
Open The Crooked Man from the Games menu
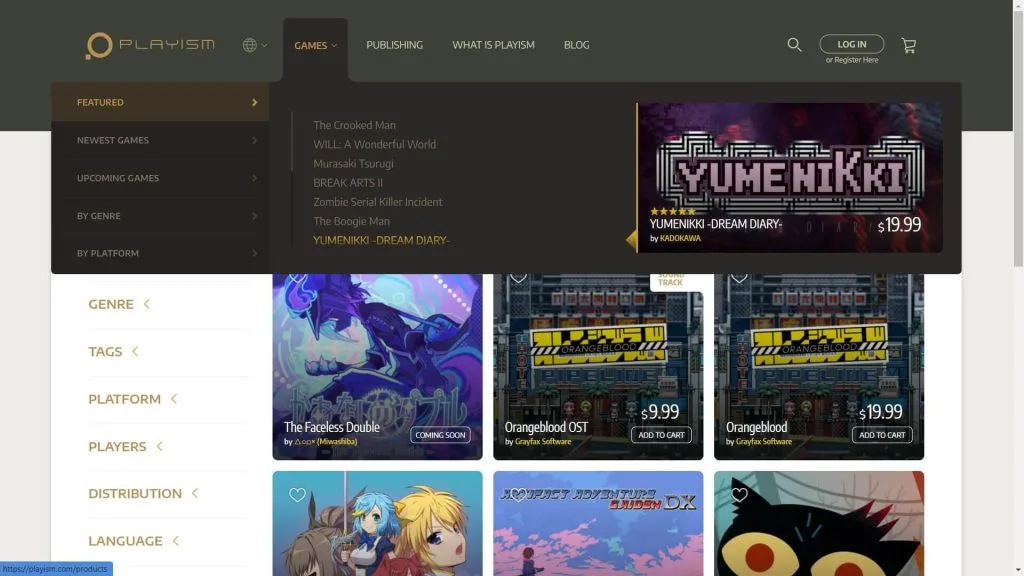355,124
